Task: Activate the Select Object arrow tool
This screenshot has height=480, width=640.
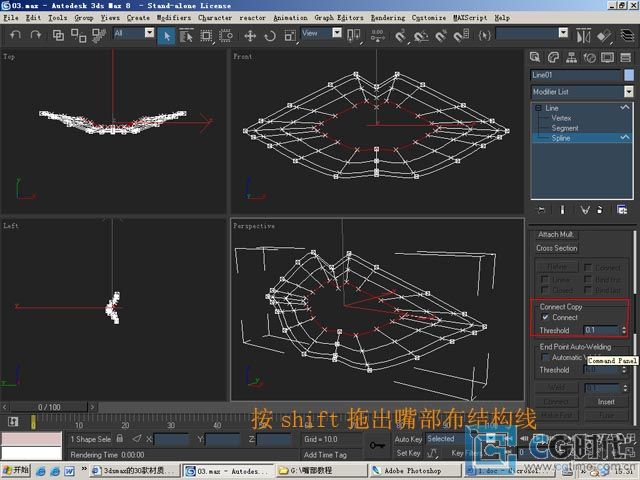Action: point(166,36)
